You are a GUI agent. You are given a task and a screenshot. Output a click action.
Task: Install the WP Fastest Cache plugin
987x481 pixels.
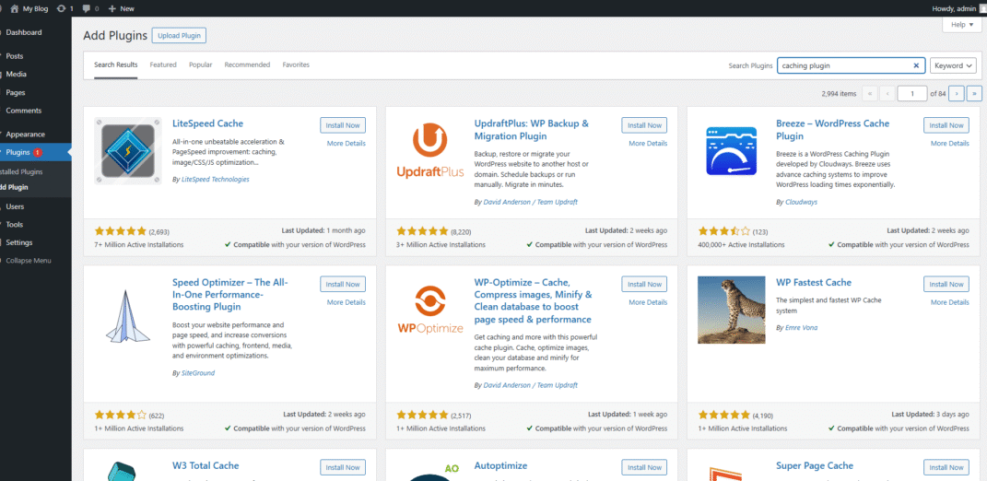[946, 285]
